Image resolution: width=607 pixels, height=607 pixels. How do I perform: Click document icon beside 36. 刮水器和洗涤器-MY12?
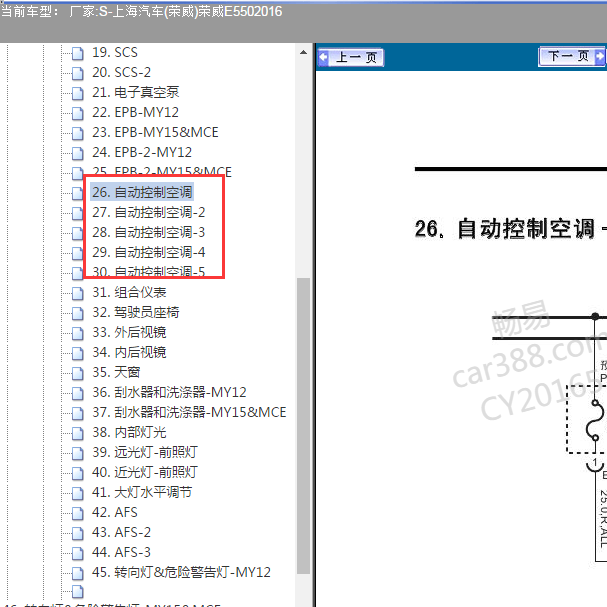[78, 394]
